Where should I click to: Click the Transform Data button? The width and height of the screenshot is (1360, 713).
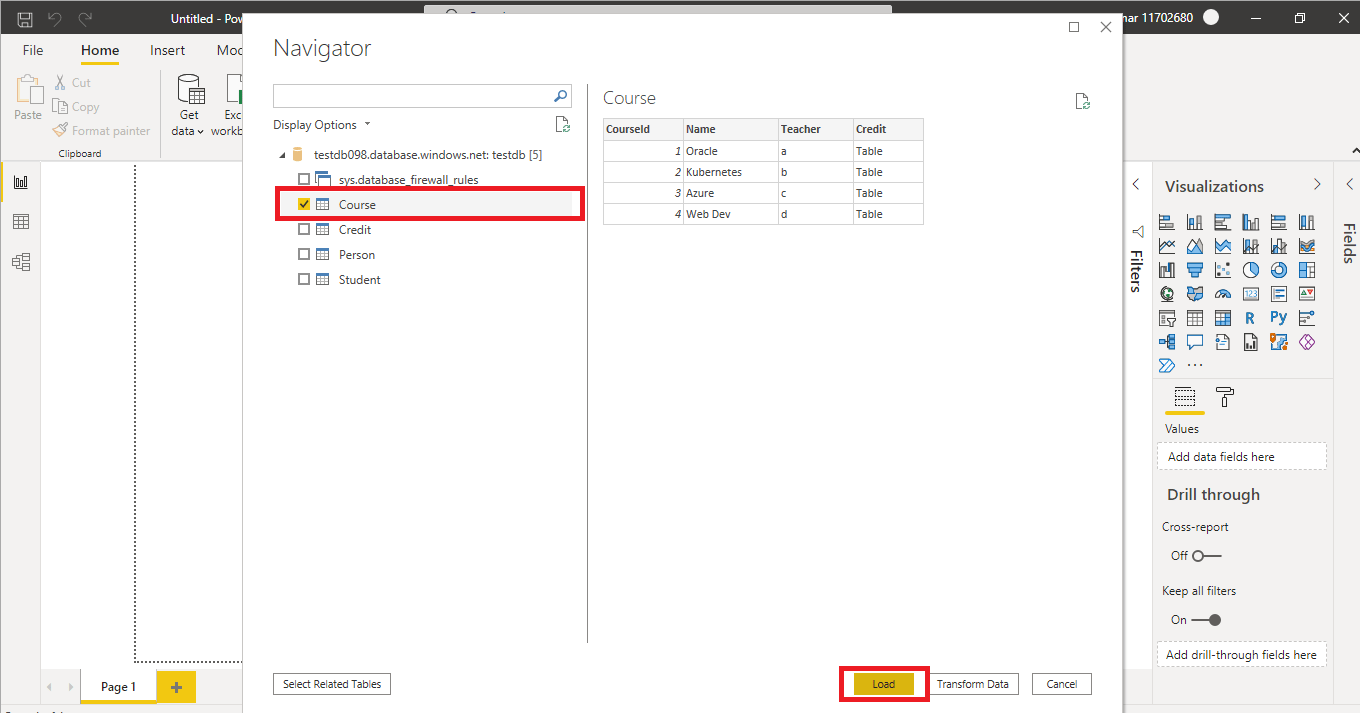[973, 684]
